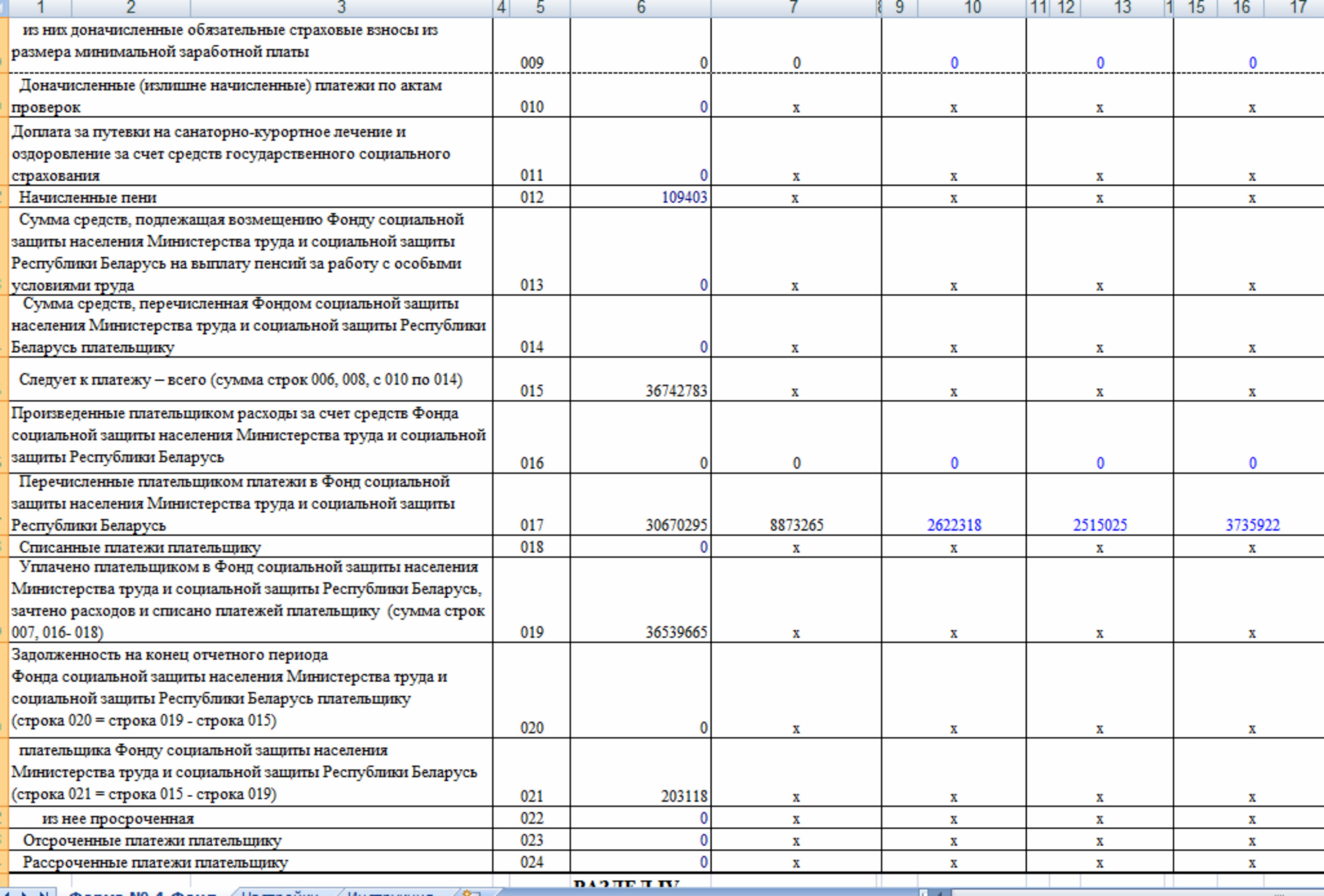Select column header 10

coord(972,8)
